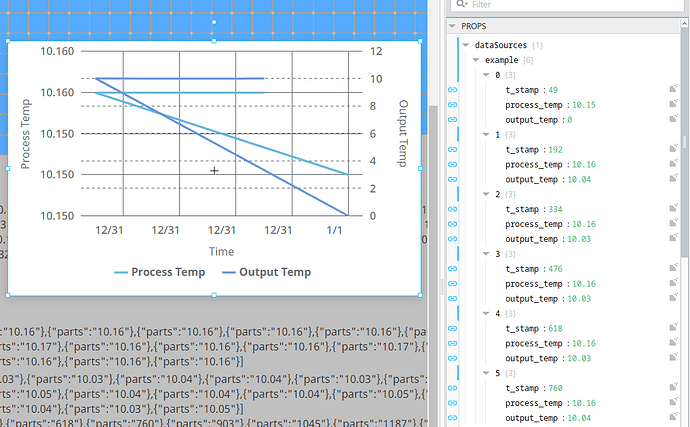
Task: Click the magnifier icon in the Filter box
Action: click(x=461, y=4)
